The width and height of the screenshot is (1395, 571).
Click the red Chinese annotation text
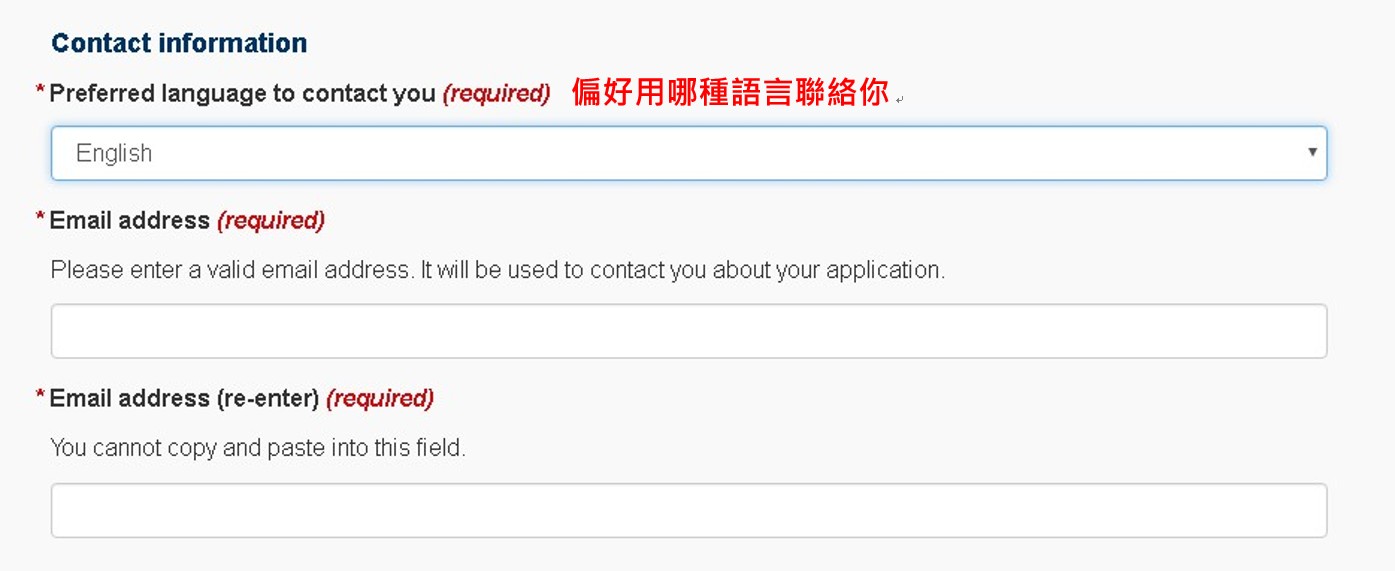click(x=730, y=93)
